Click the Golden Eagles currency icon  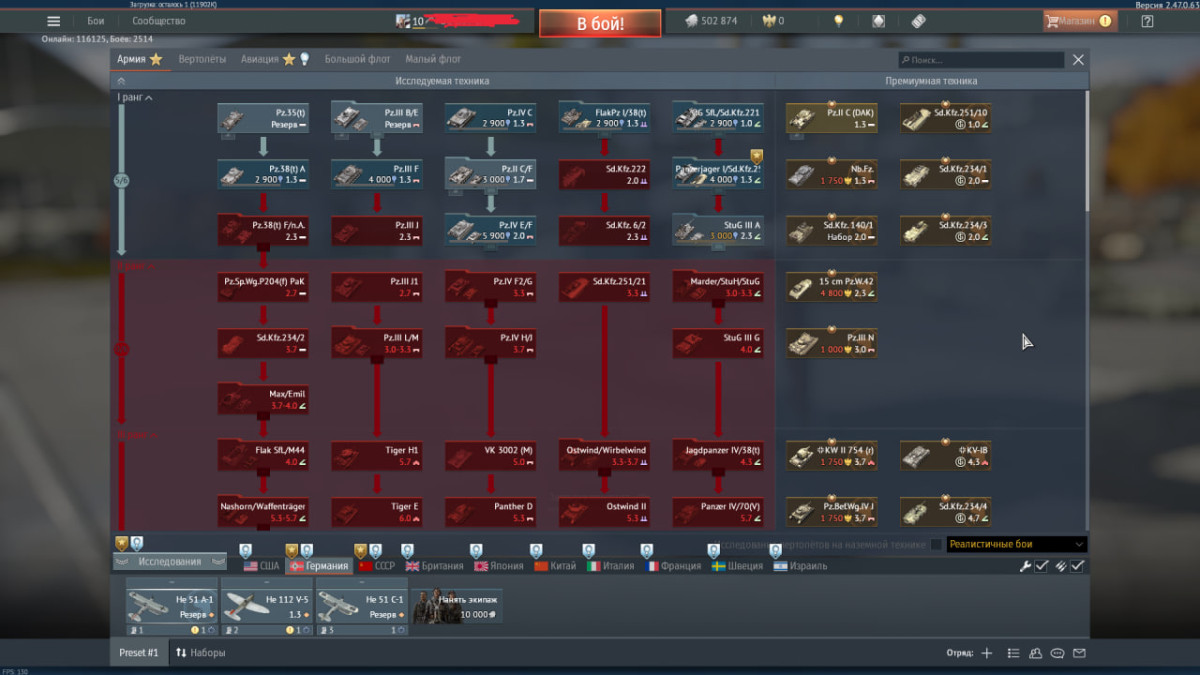769,21
